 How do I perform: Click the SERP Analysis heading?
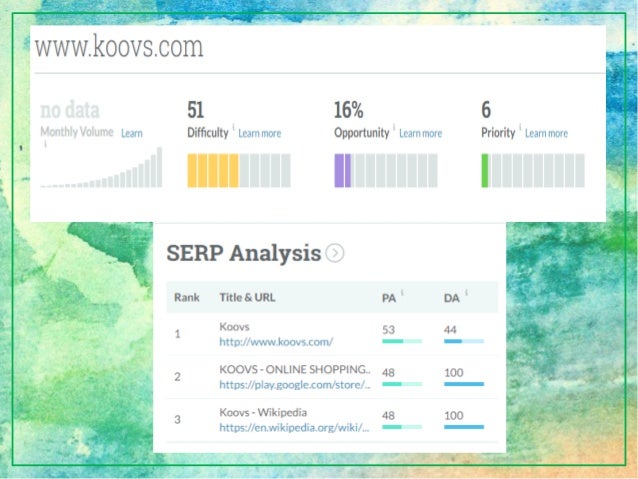click(x=243, y=253)
